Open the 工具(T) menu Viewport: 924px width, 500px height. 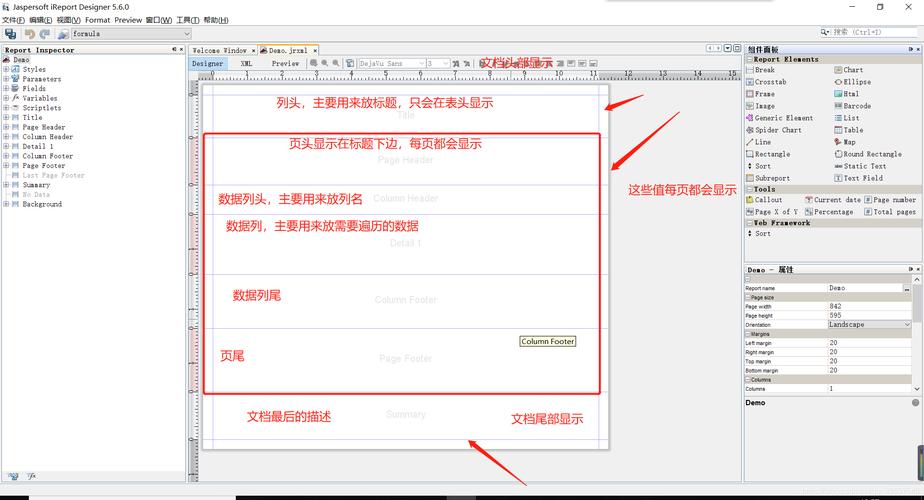[187, 20]
